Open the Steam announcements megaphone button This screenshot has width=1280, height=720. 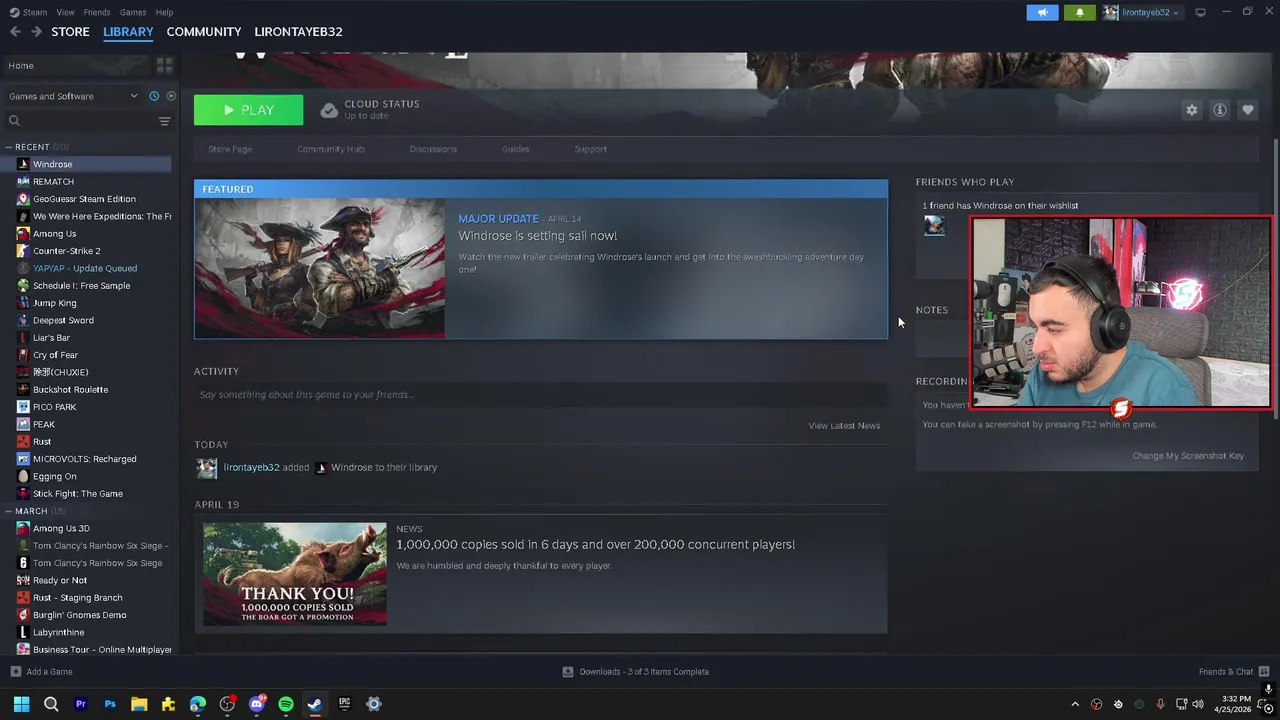click(1042, 12)
